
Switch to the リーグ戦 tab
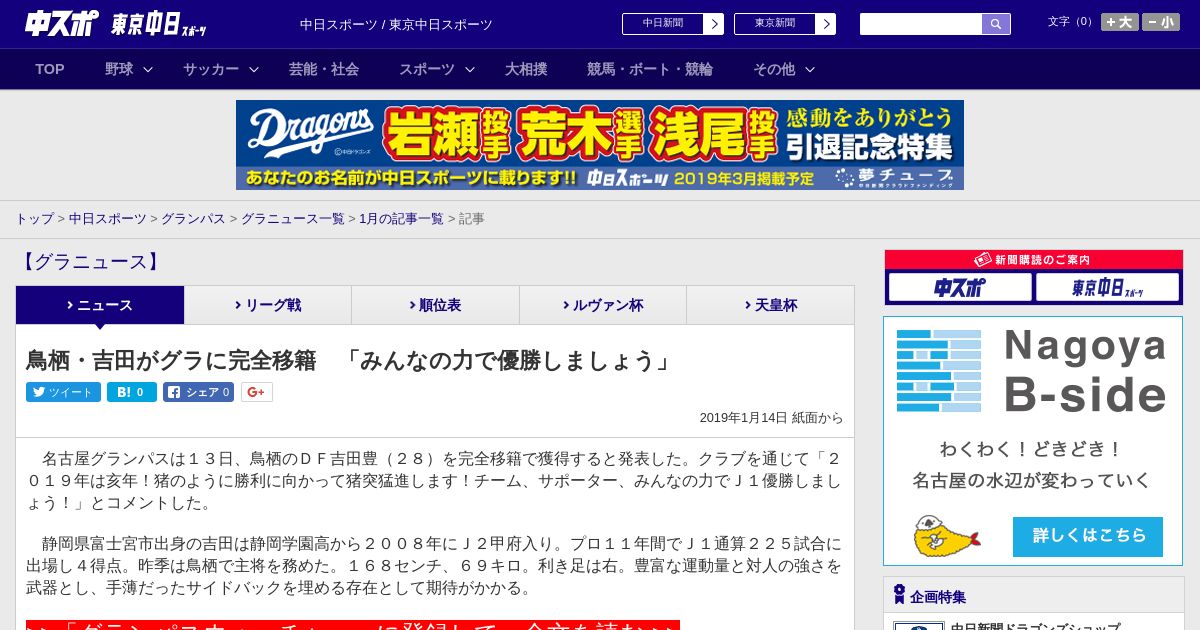coord(268,305)
